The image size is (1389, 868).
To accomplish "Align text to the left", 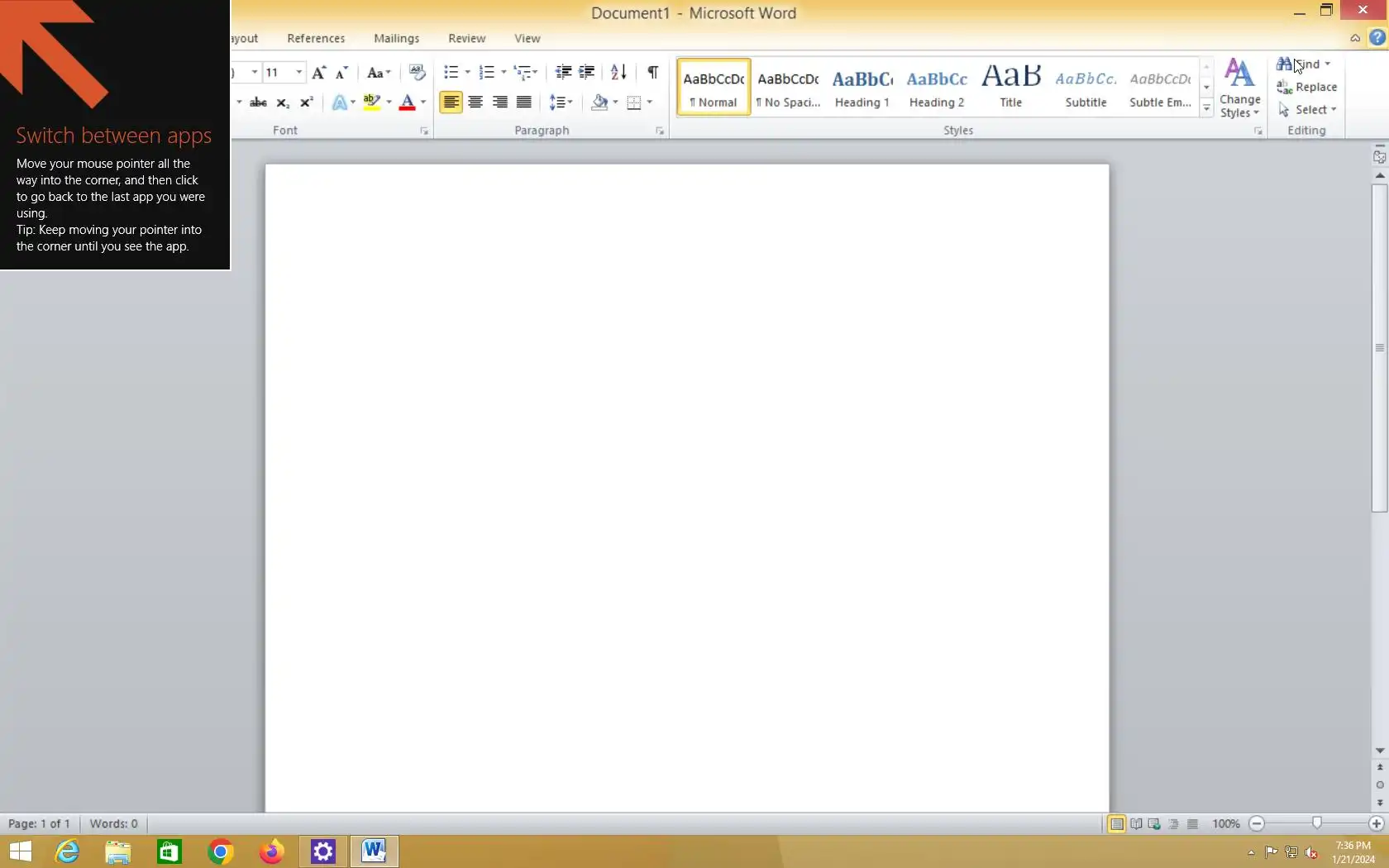I will (x=451, y=103).
